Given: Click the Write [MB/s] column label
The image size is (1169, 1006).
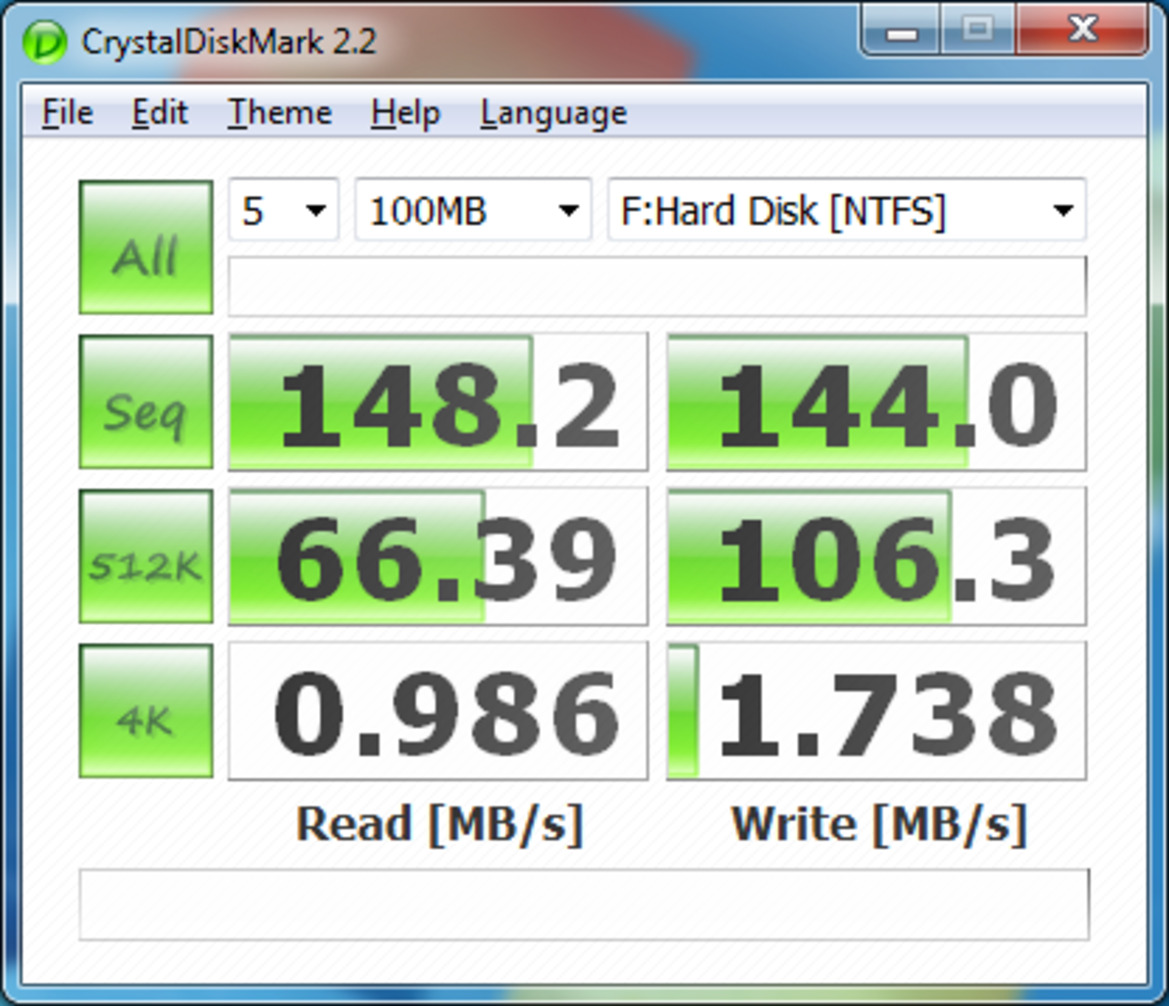Looking at the screenshot, I should (879, 825).
